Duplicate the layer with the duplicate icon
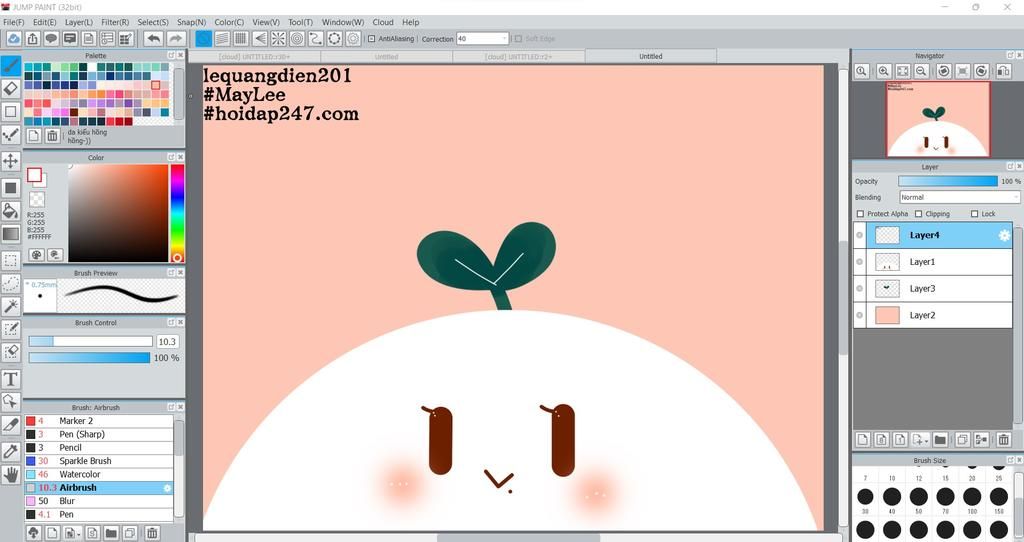This screenshot has width=1024, height=542. tap(962, 439)
